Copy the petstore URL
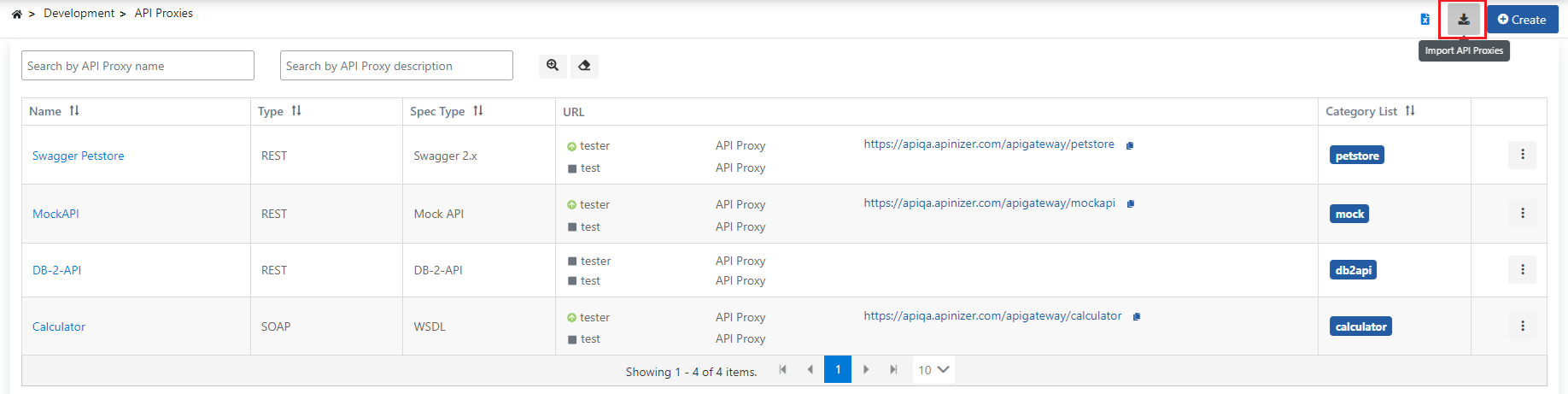 1130,145
